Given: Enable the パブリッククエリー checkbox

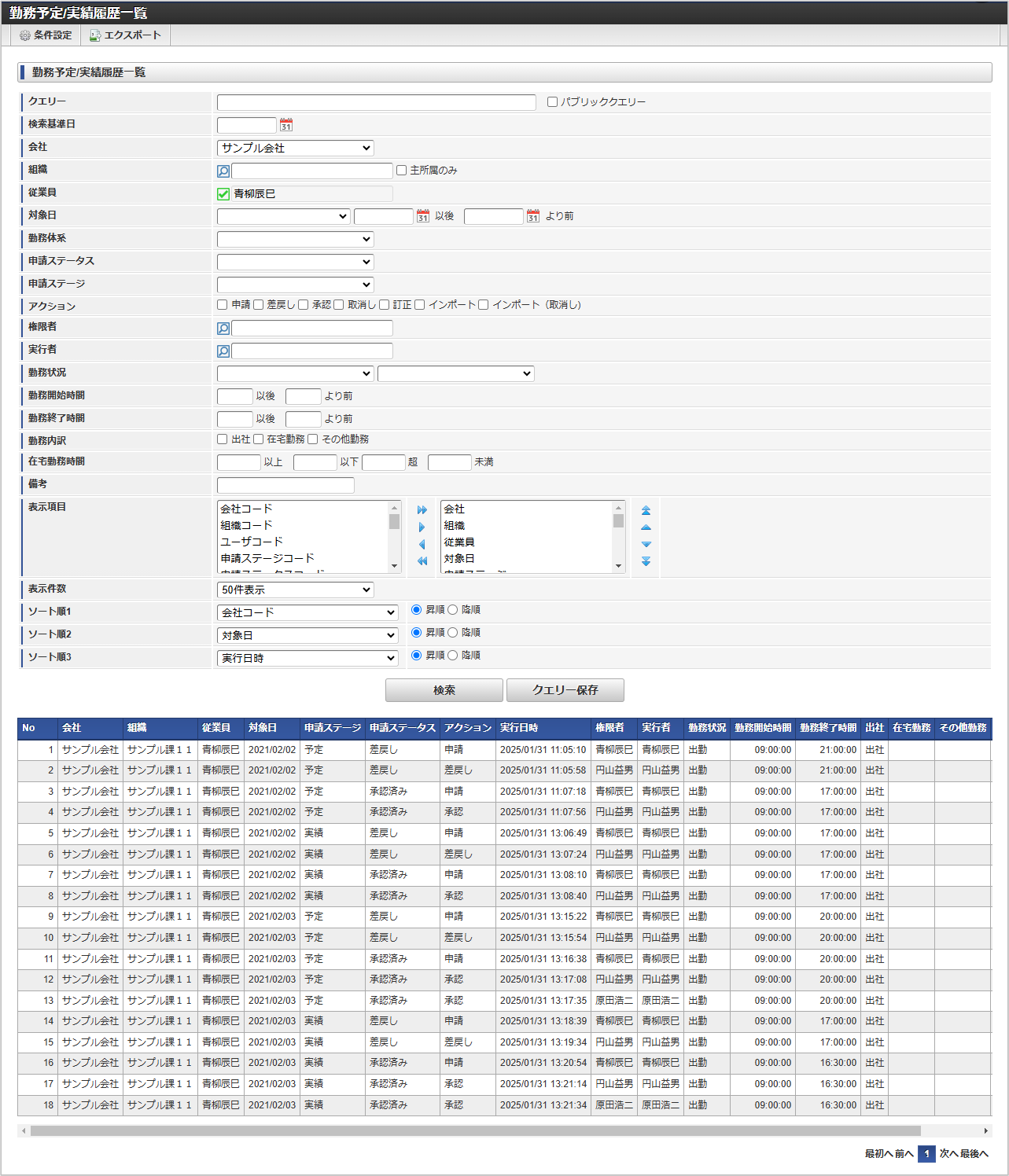Looking at the screenshot, I should pyautogui.click(x=552, y=102).
